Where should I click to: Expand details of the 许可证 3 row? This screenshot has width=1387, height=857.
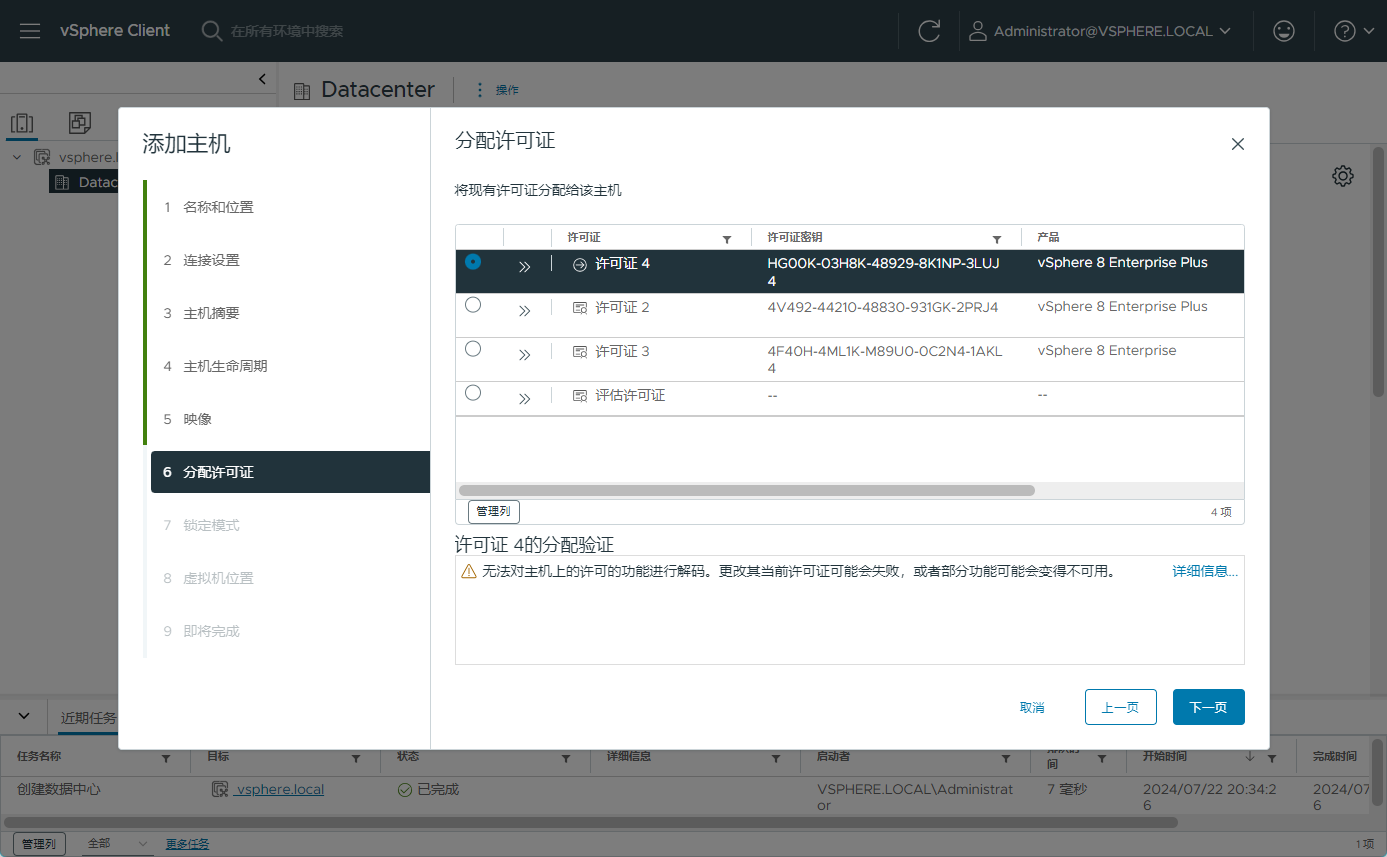tap(524, 355)
